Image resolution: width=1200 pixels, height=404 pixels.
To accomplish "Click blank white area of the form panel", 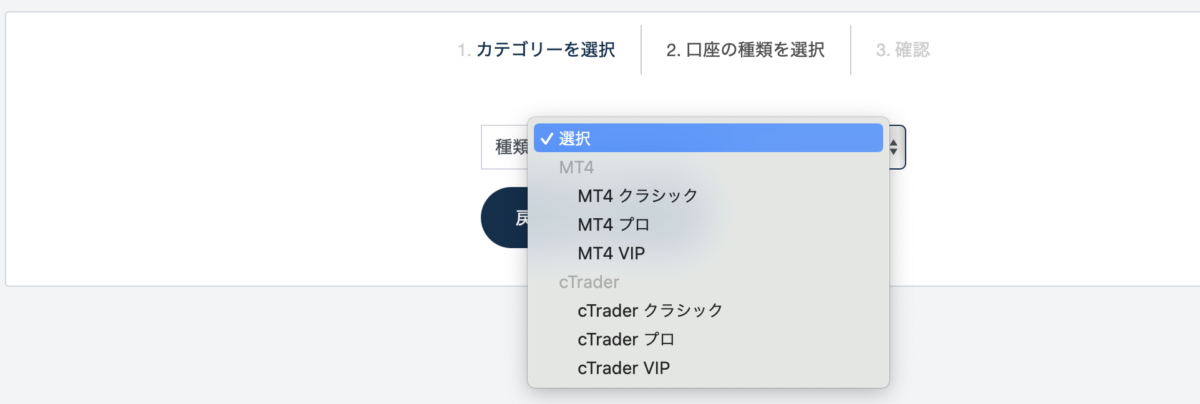I will coord(200,150).
